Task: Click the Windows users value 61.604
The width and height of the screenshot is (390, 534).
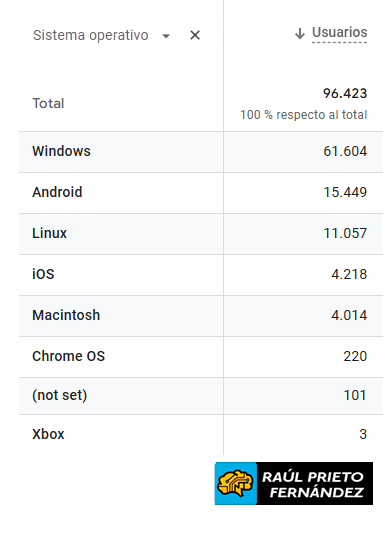Action: [345, 151]
